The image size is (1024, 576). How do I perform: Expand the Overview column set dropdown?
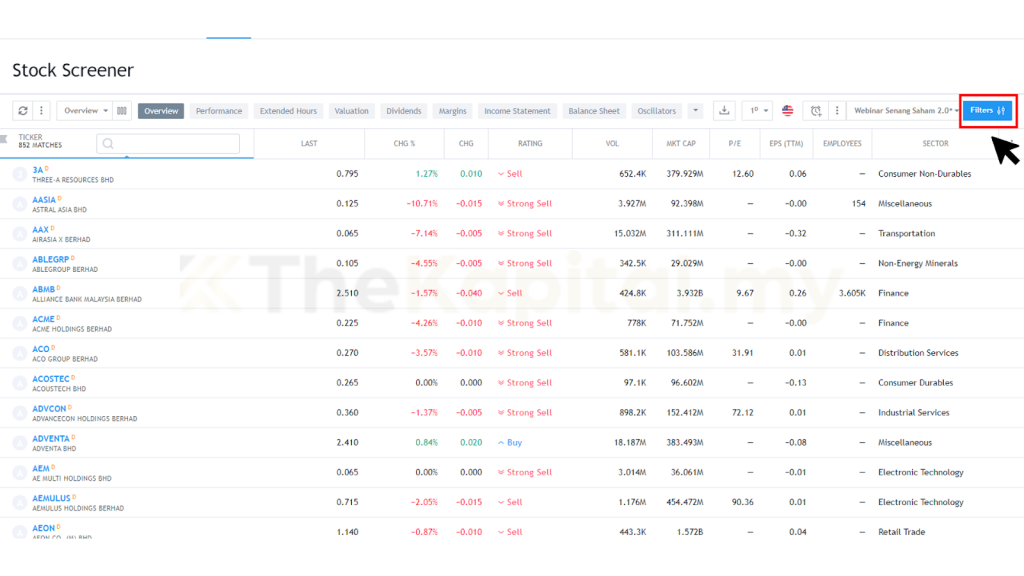(84, 111)
